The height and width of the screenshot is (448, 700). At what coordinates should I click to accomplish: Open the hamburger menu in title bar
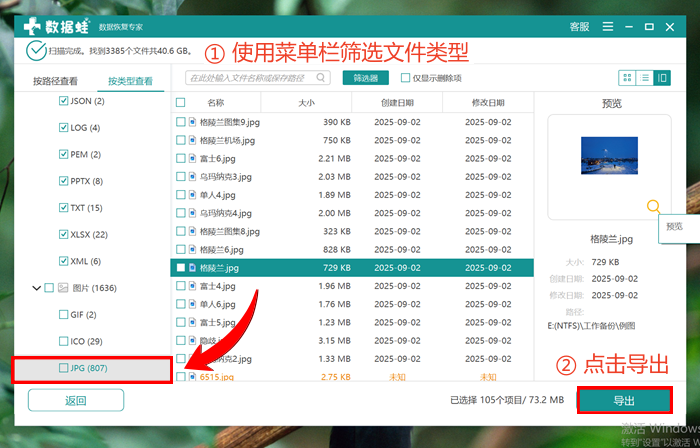pos(608,27)
